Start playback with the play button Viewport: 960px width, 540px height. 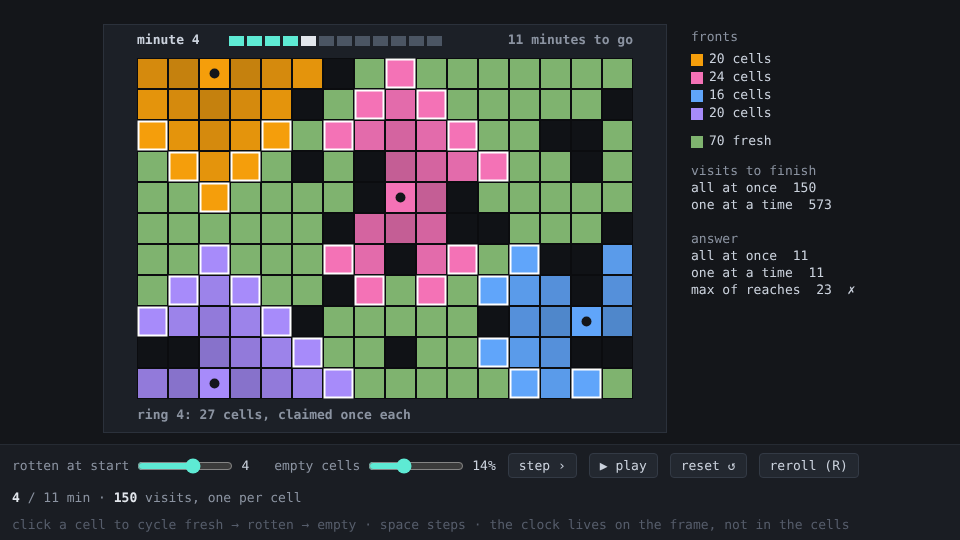click(623, 466)
